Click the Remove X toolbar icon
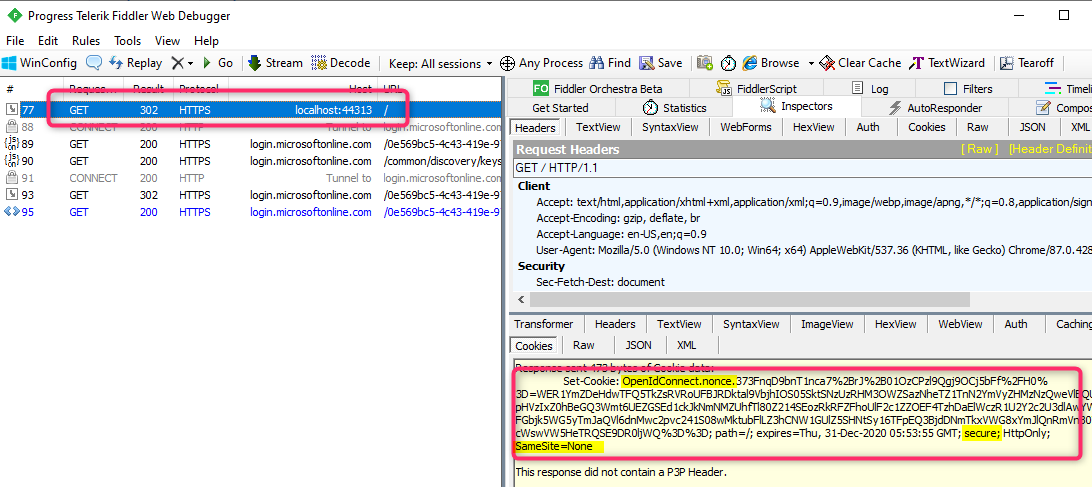 178,63
